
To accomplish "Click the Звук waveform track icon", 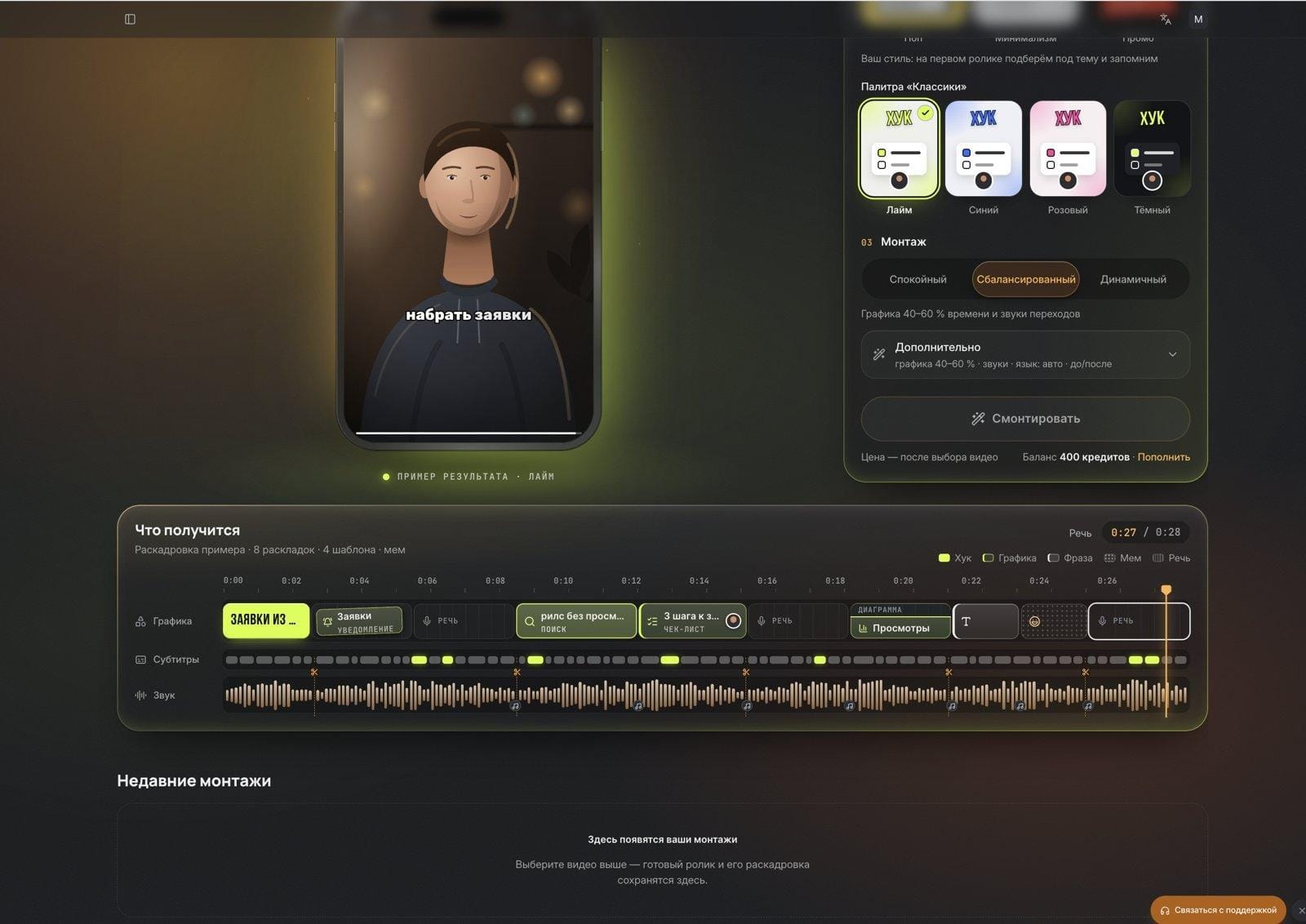I will (x=140, y=695).
